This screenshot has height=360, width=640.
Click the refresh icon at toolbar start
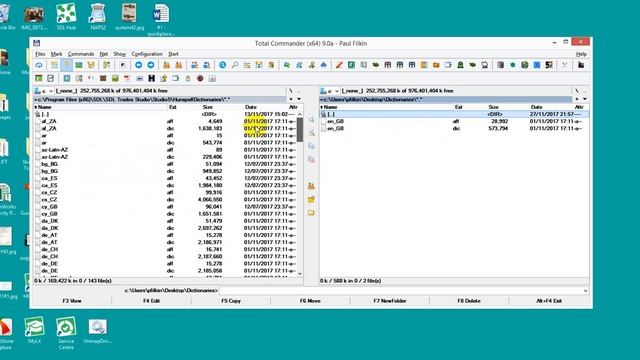pyautogui.click(x=39, y=65)
